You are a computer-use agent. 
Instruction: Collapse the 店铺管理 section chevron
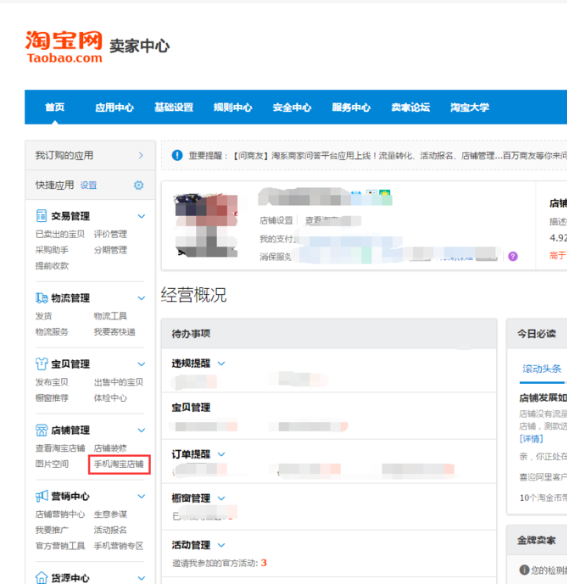coord(141,430)
